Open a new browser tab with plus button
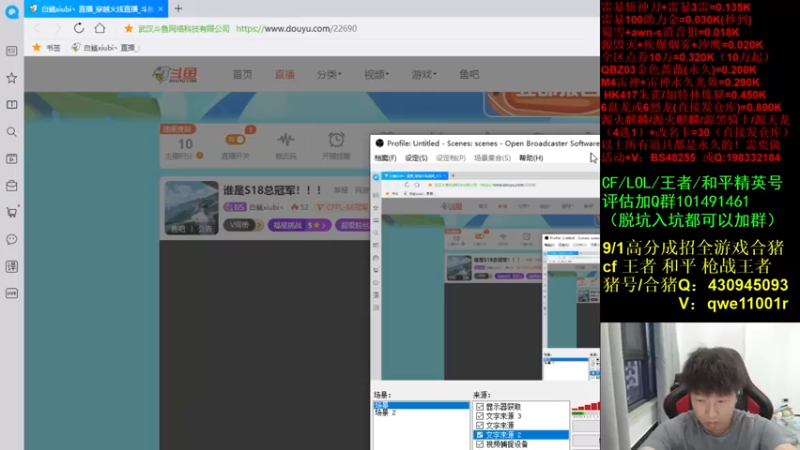This screenshot has height=450, width=800. (x=178, y=9)
